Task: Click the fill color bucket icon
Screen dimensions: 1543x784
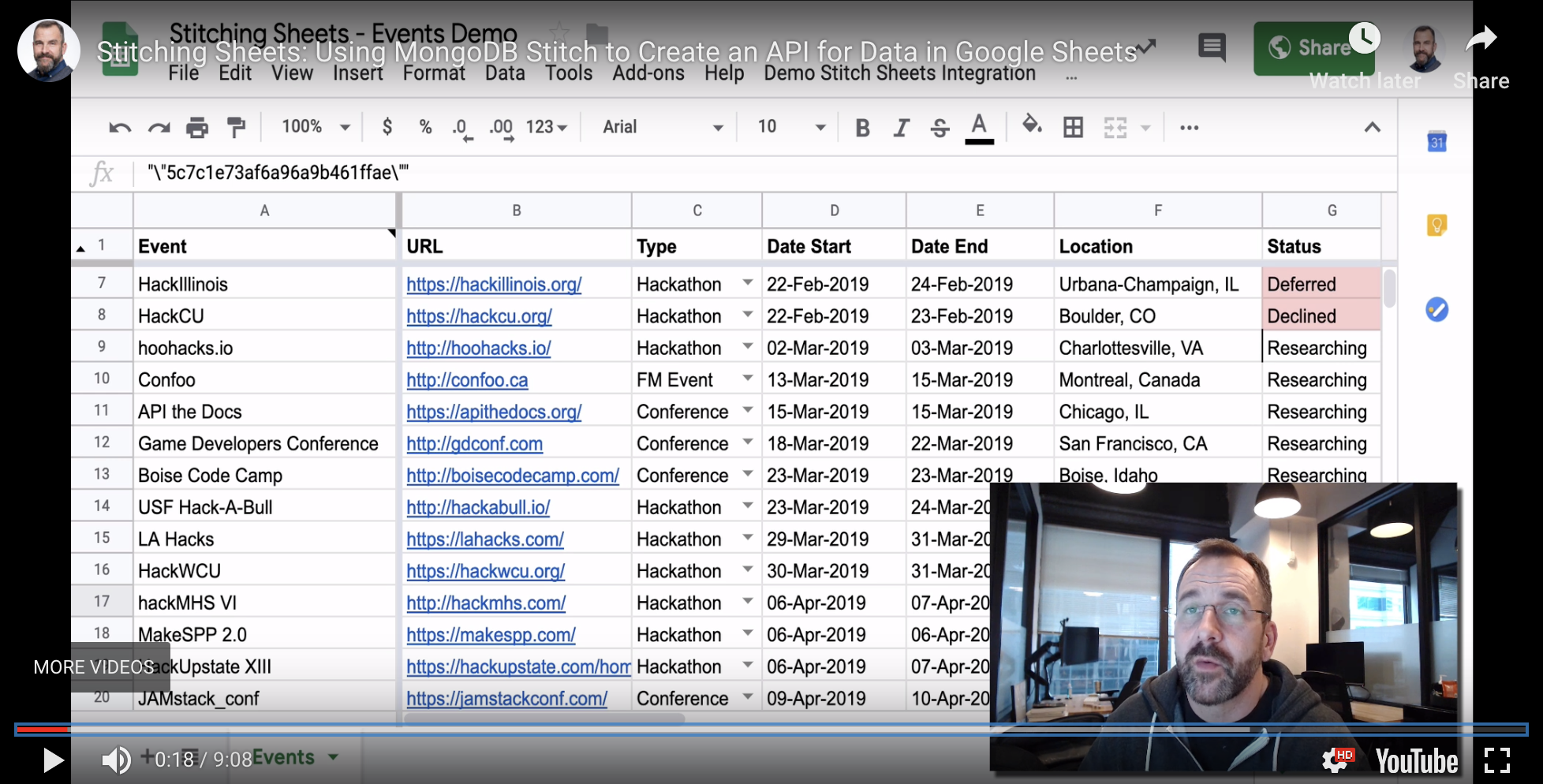Action: [x=1032, y=126]
